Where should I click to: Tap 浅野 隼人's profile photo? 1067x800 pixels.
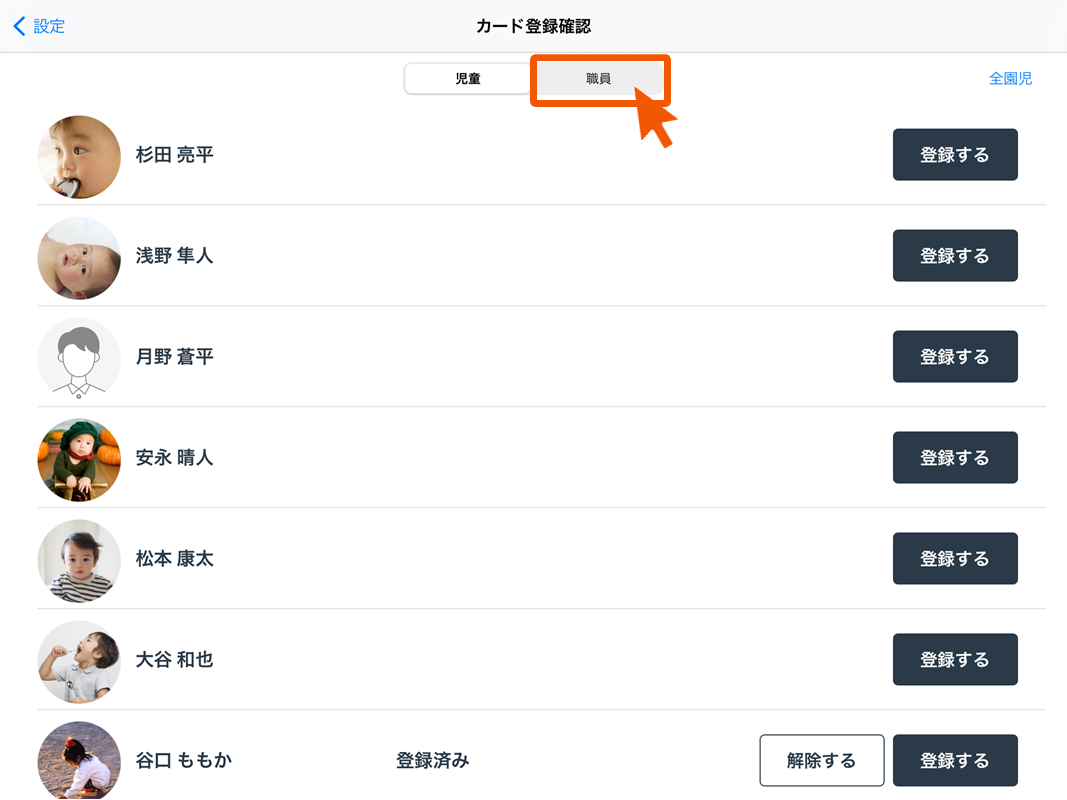coord(79,257)
